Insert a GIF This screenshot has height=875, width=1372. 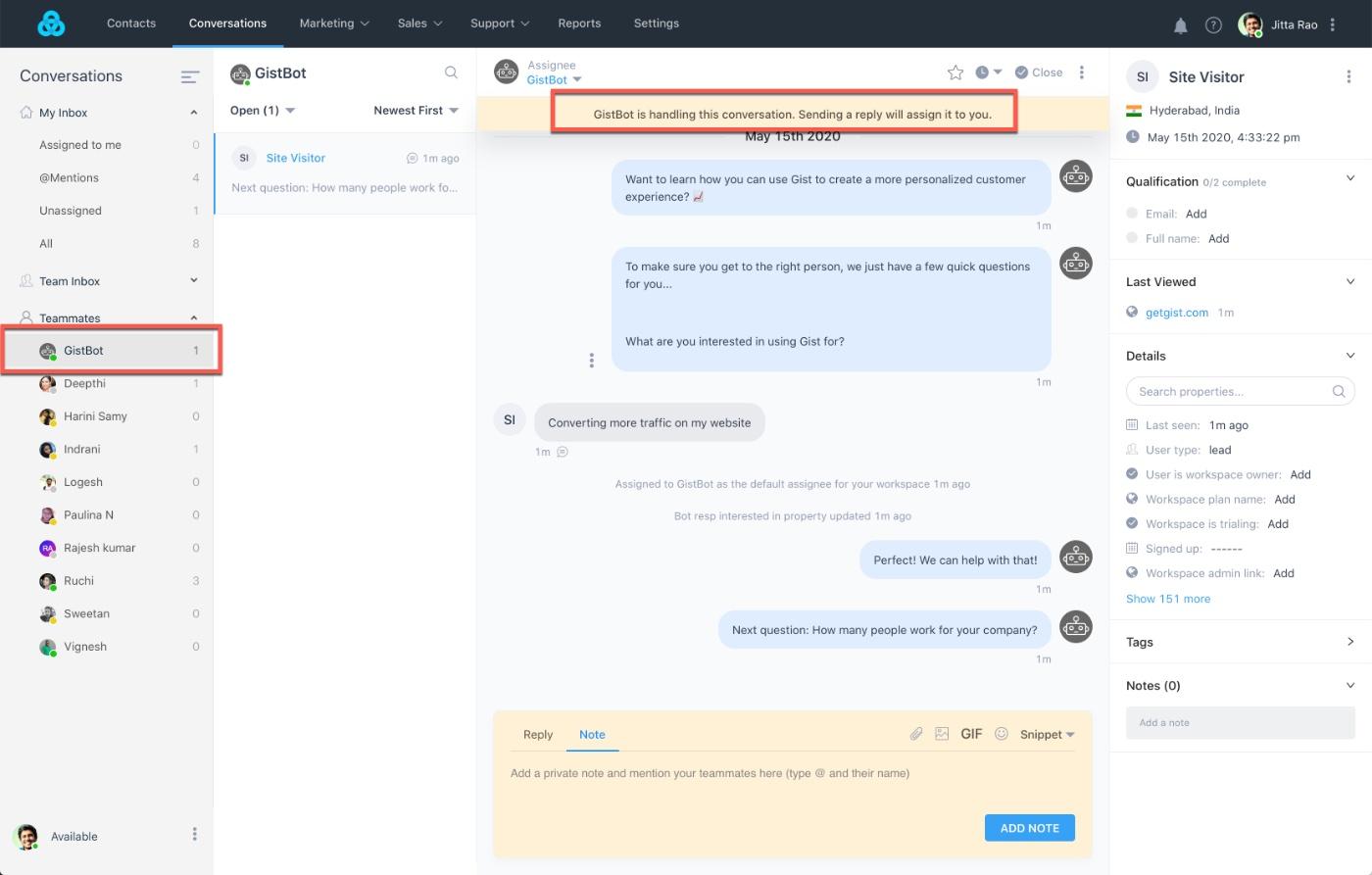click(971, 734)
